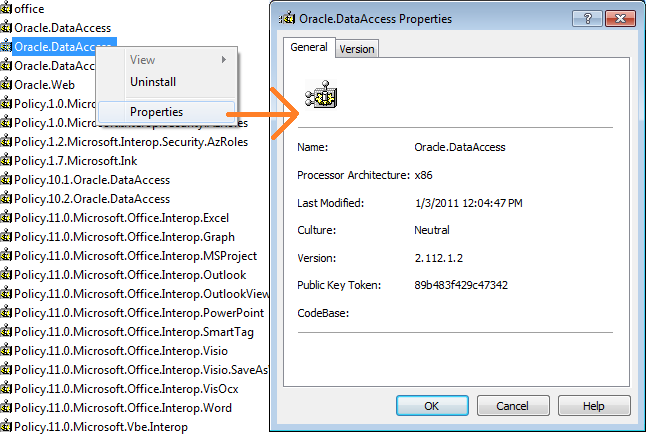Image resolution: width=656 pixels, height=436 pixels.
Task: Switch to the General tab
Action: coord(309,47)
